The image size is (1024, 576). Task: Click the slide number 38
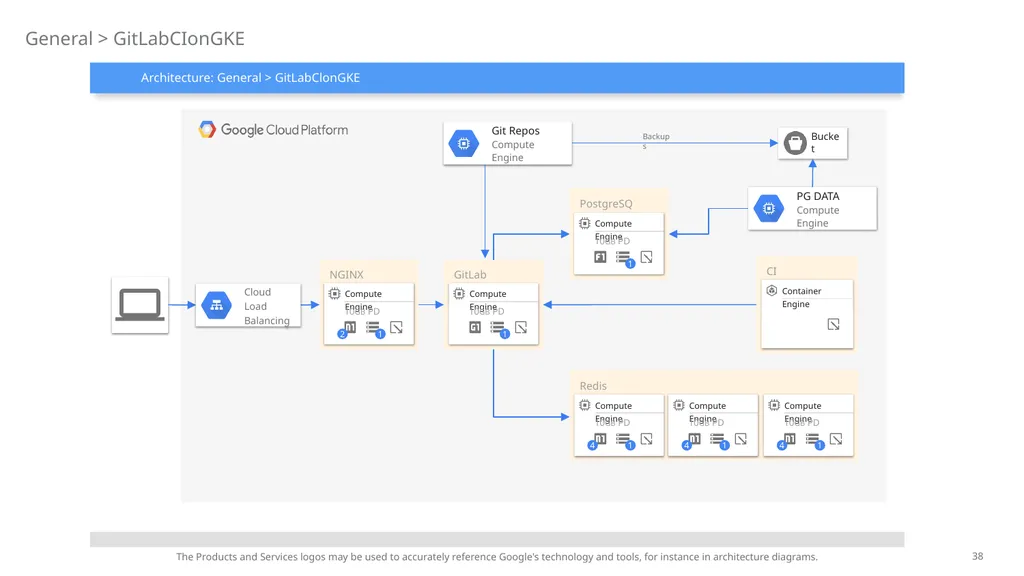tap(977, 556)
